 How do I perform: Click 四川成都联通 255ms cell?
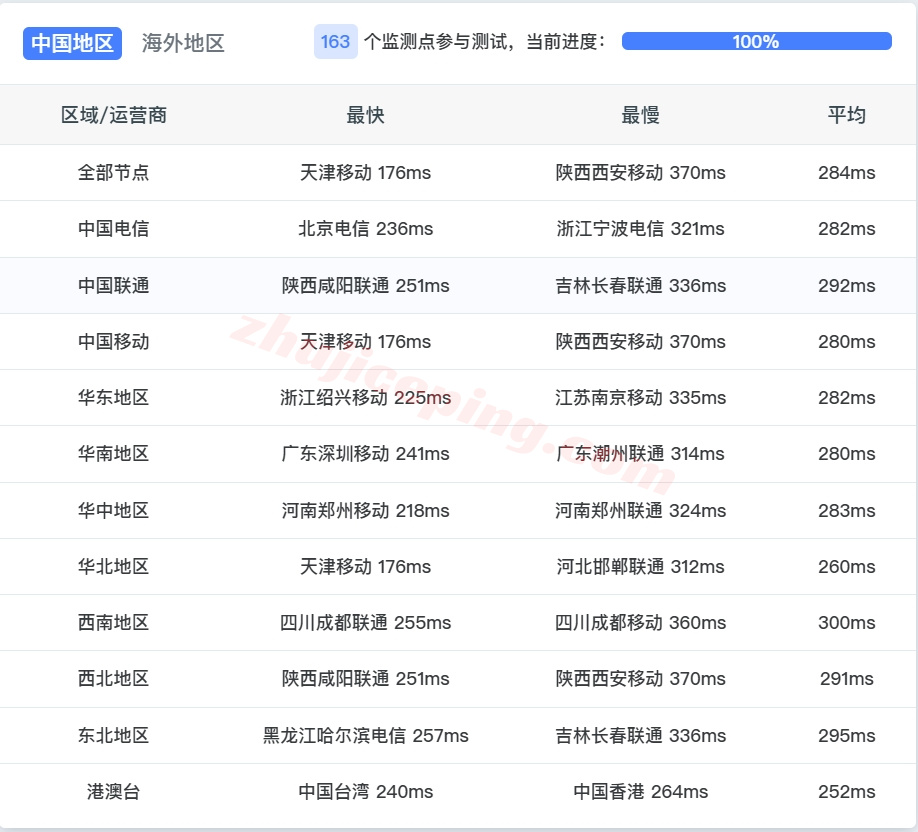tap(365, 623)
